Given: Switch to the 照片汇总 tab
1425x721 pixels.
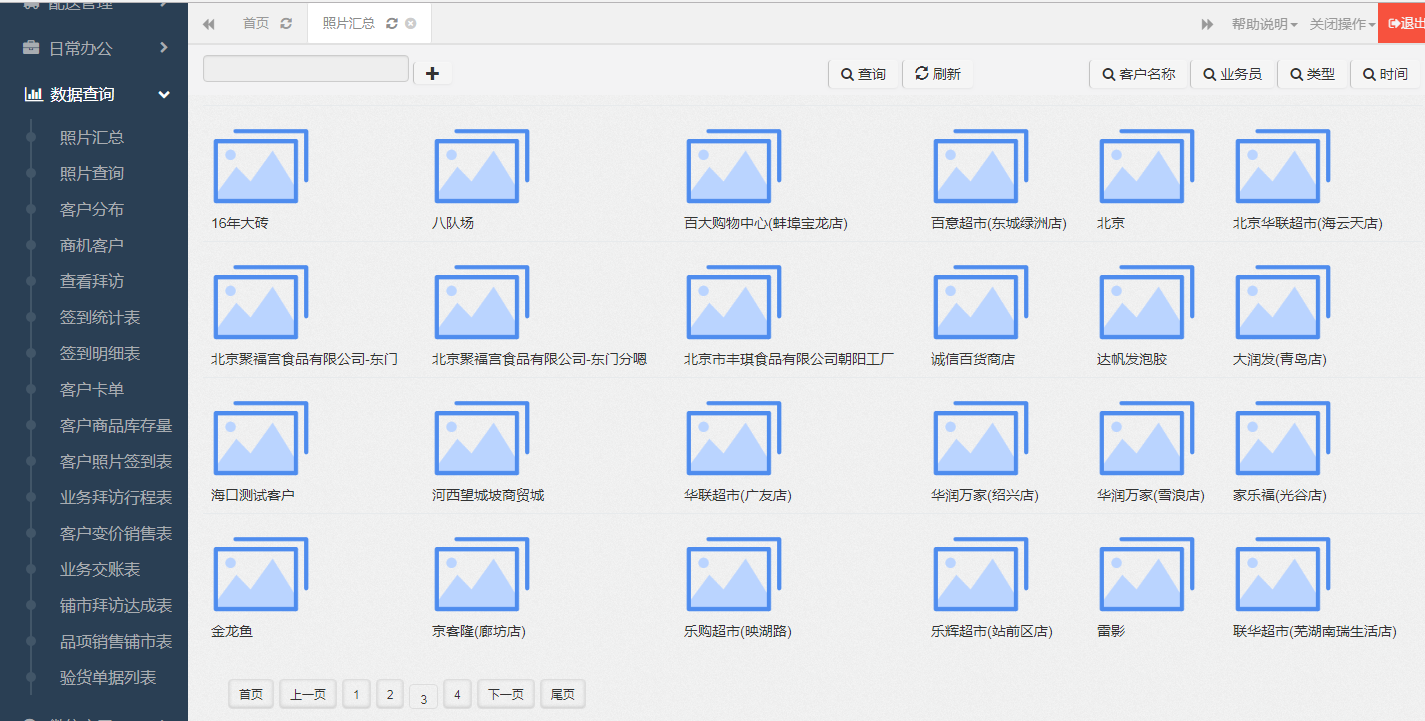Looking at the screenshot, I should coord(348,23).
